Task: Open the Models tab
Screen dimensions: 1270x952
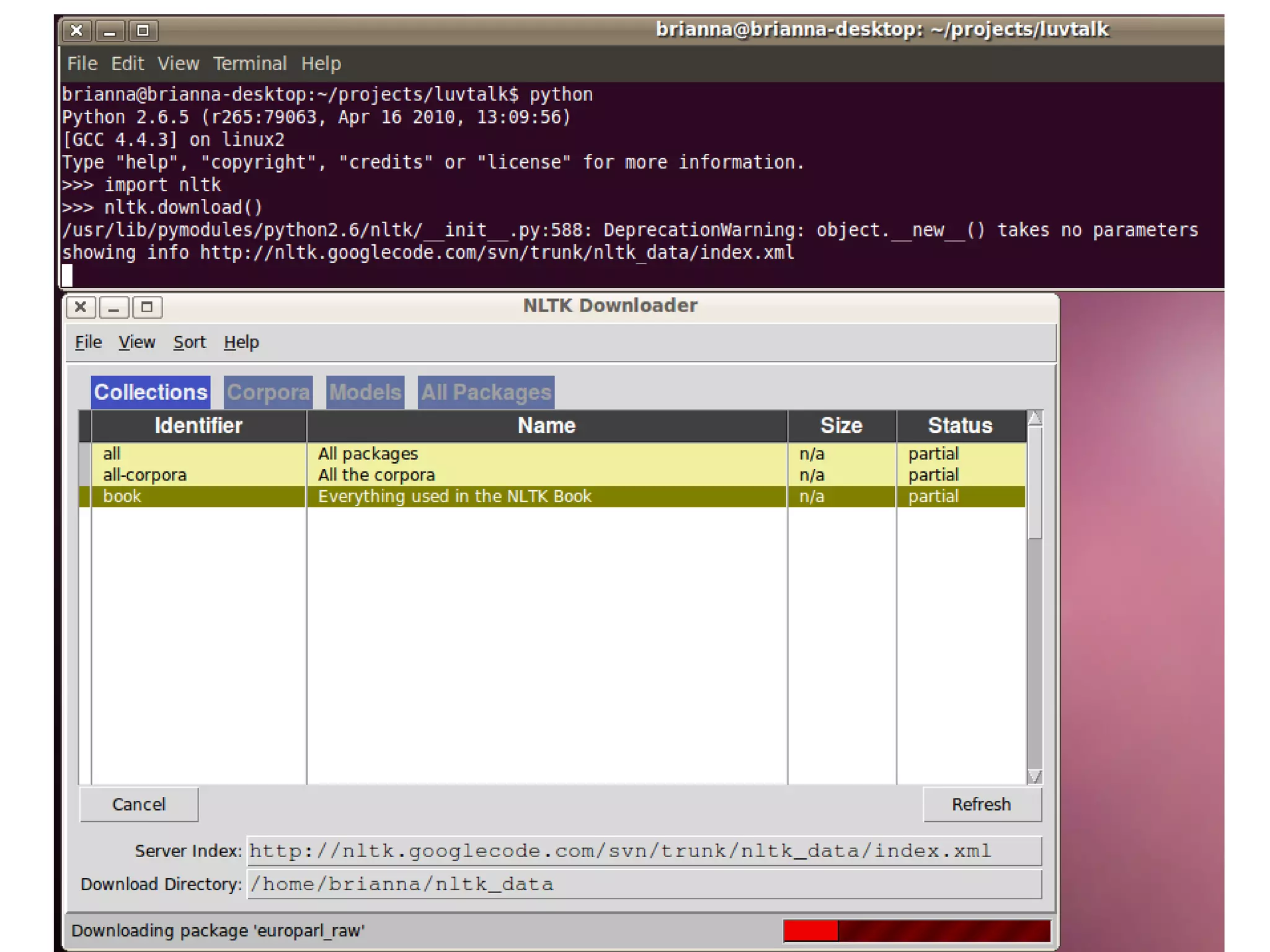Action: click(365, 393)
